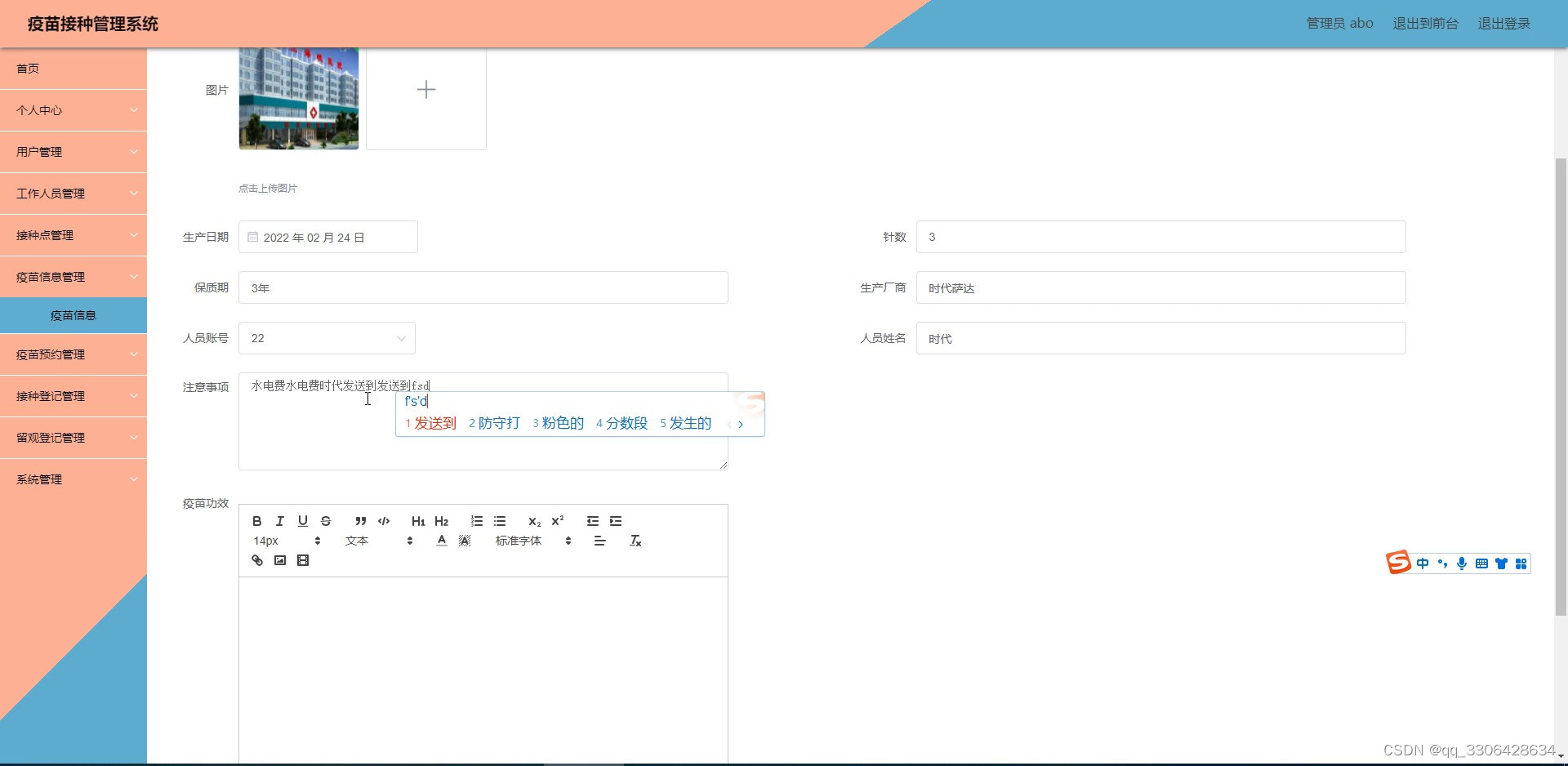
Task: Open the 文本 heading style dropdown
Action: click(380, 541)
